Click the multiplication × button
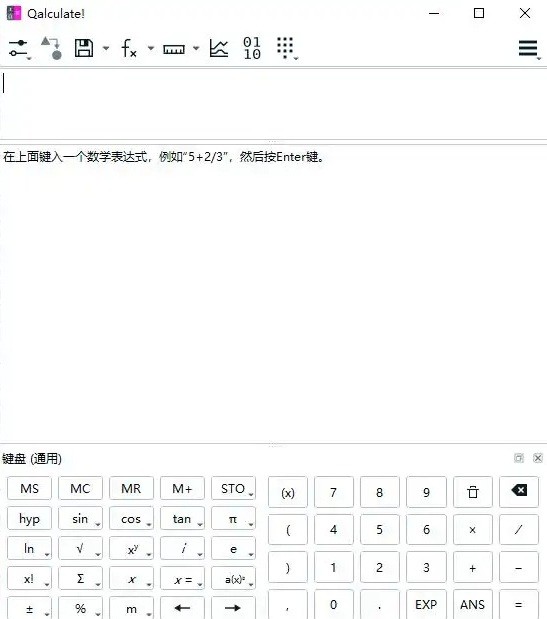The height and width of the screenshot is (619, 547). [473, 529]
